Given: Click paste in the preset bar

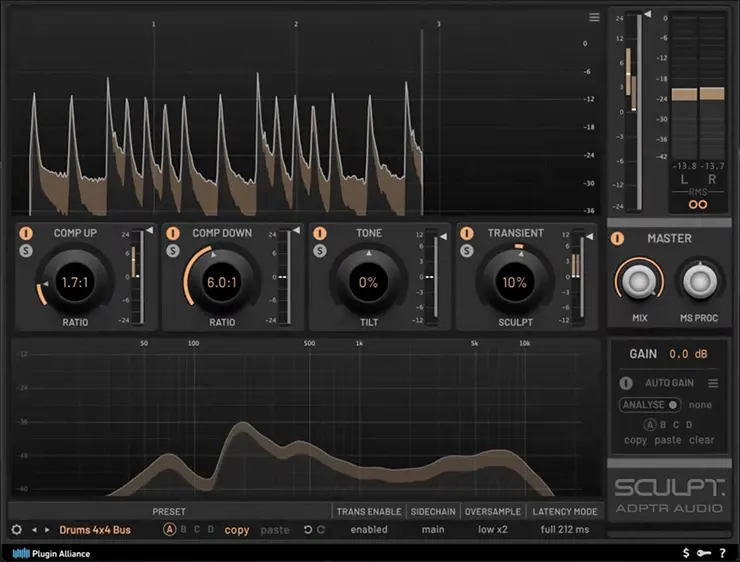Looking at the screenshot, I should (275, 530).
